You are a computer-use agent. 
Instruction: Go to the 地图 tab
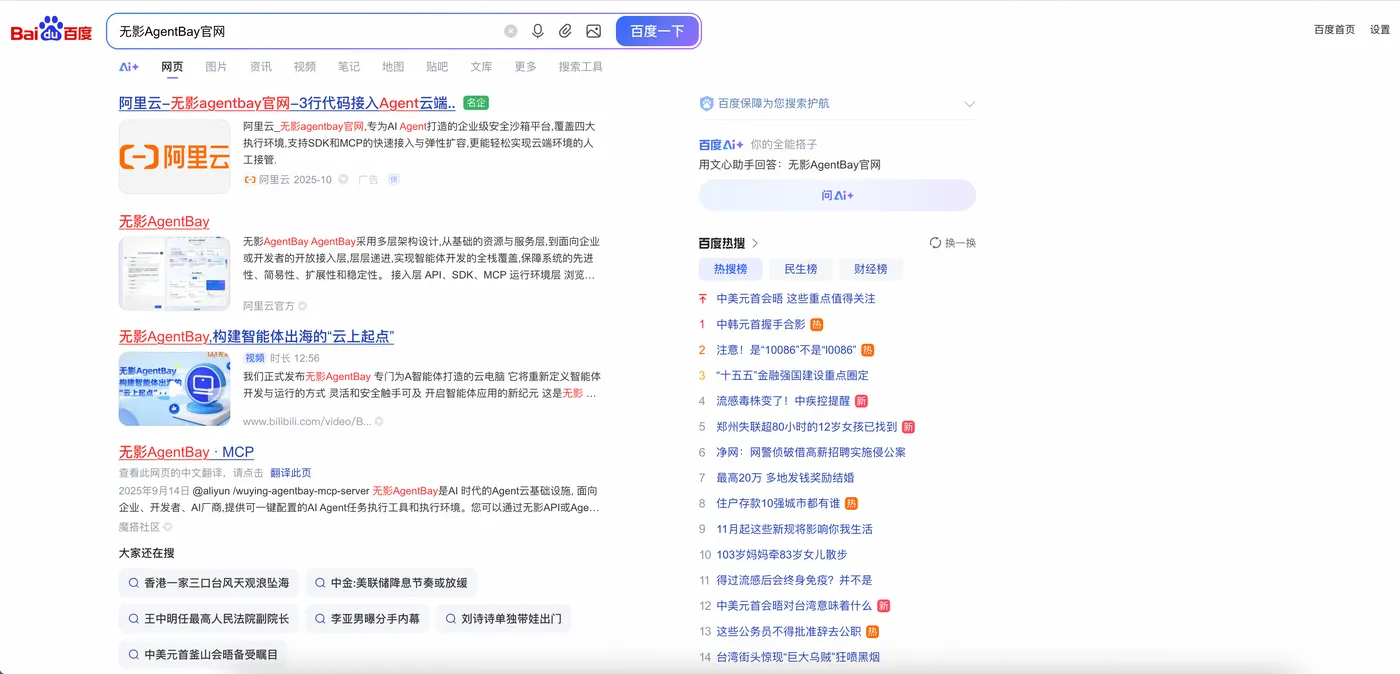click(x=393, y=67)
